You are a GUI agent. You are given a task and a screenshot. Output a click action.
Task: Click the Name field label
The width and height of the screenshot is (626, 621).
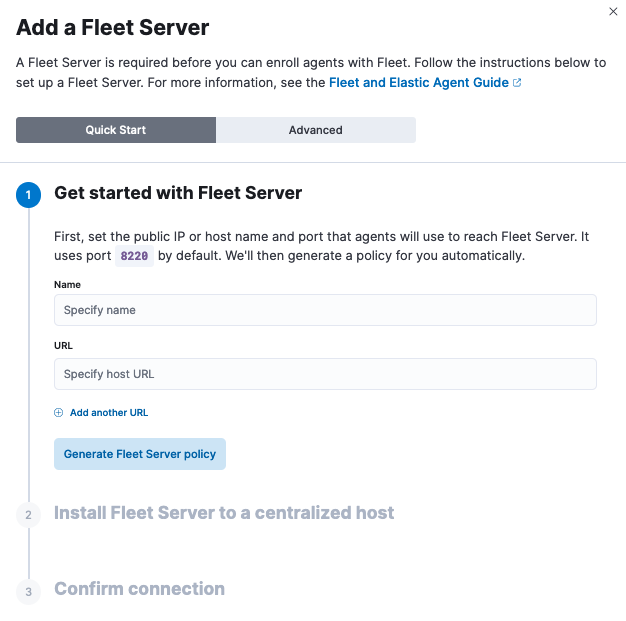point(67,285)
